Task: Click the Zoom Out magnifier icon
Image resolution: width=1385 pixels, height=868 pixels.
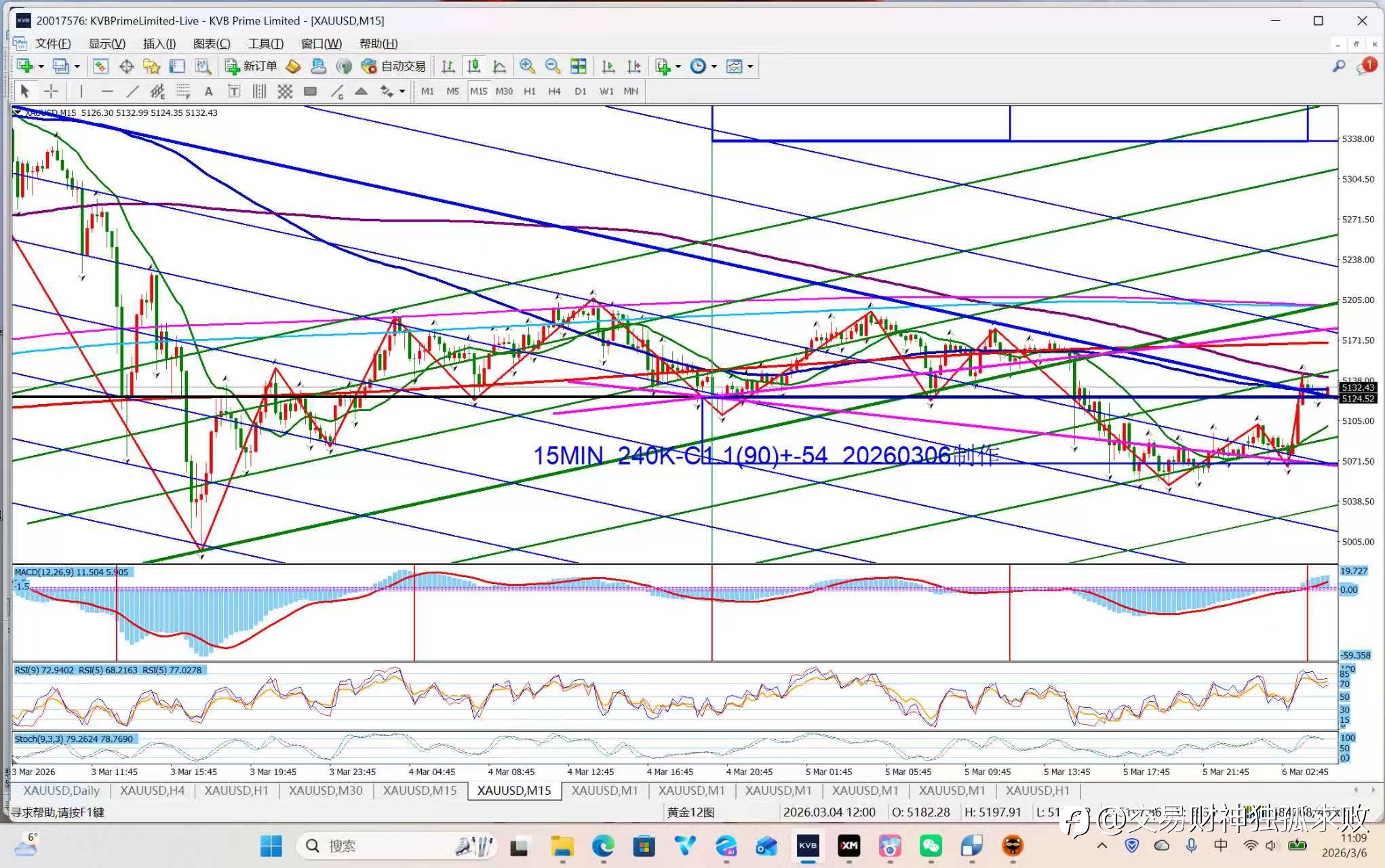Action: click(x=553, y=66)
